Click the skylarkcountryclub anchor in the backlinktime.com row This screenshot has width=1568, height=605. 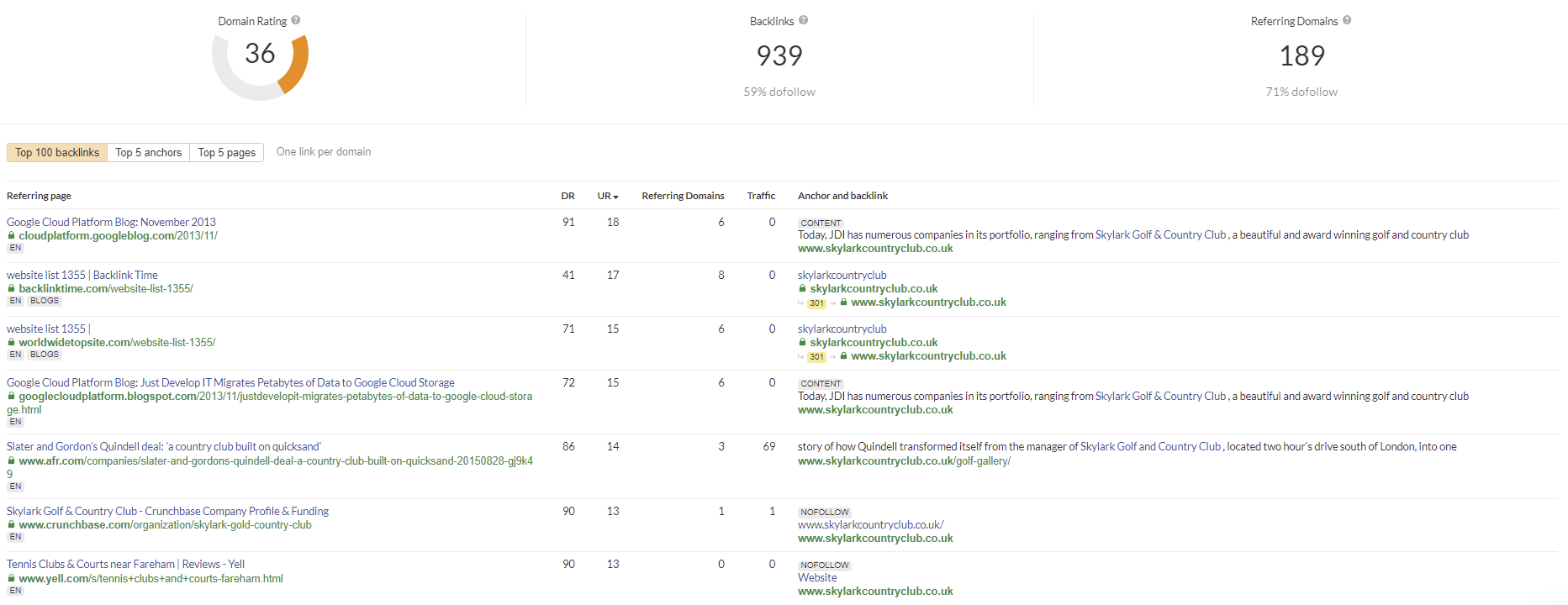pyautogui.click(x=842, y=276)
